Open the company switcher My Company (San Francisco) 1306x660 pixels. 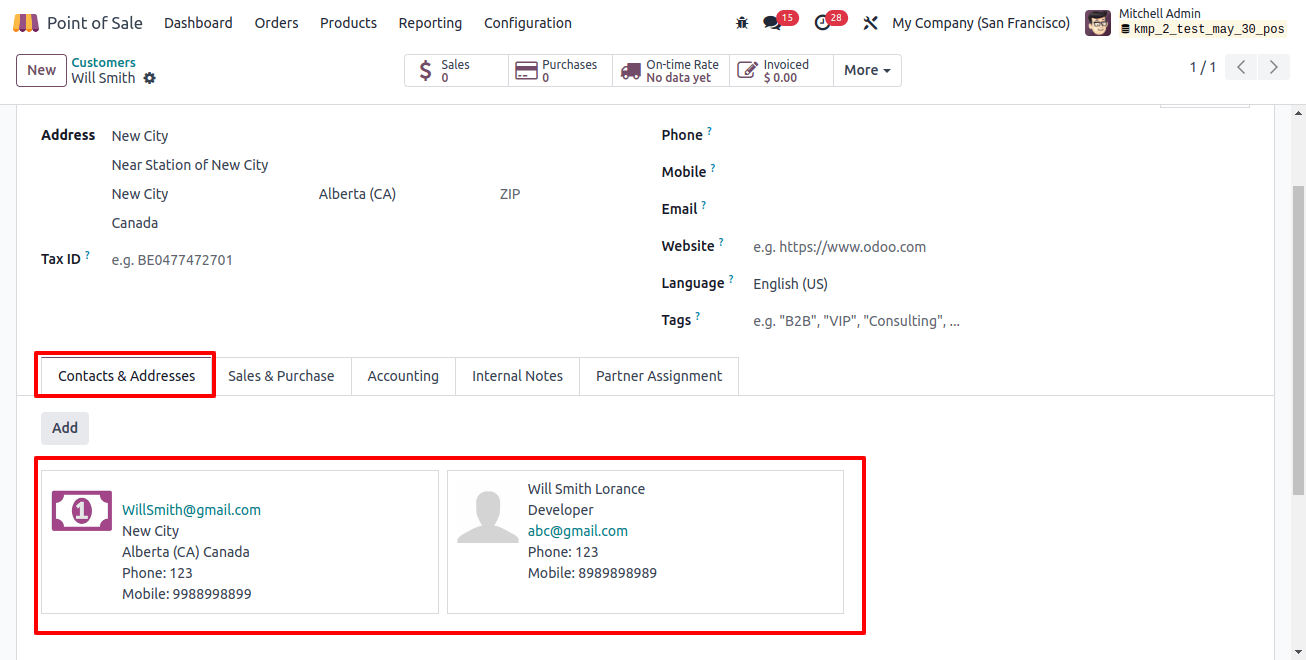981,22
